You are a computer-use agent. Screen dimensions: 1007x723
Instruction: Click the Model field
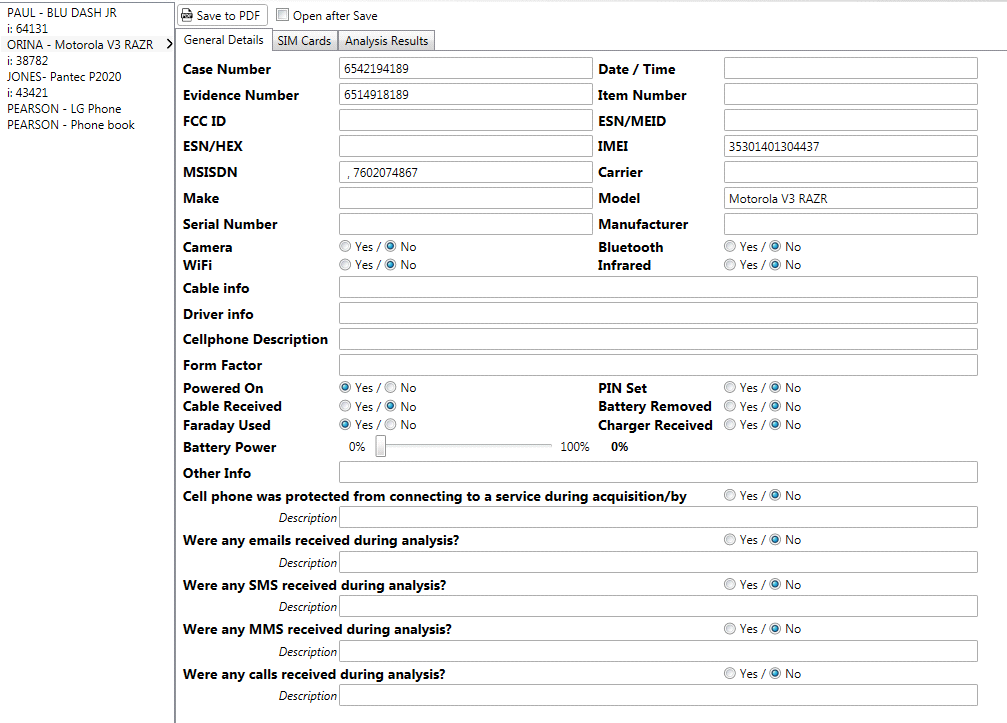851,198
